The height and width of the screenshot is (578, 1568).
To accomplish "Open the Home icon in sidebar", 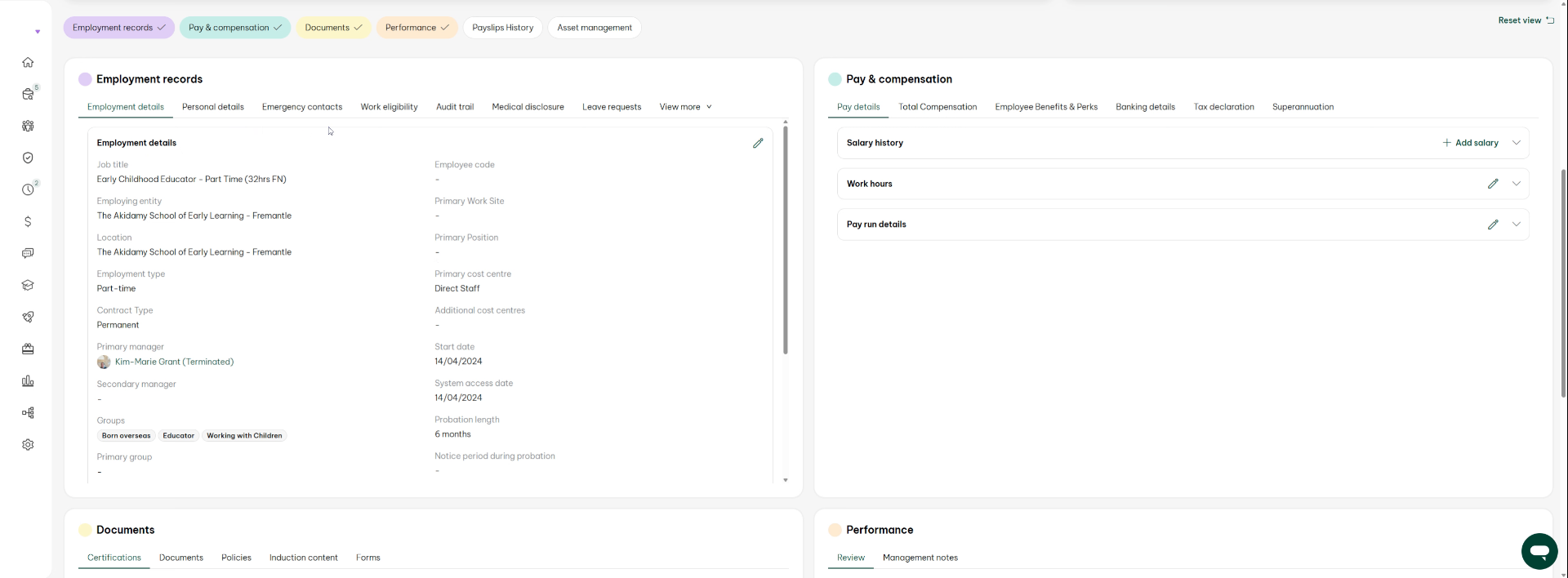I will (x=28, y=62).
